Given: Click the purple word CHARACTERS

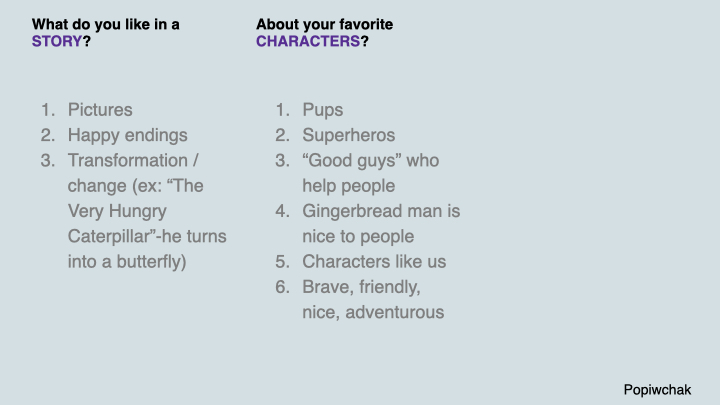Looking at the screenshot, I should (x=307, y=42).
